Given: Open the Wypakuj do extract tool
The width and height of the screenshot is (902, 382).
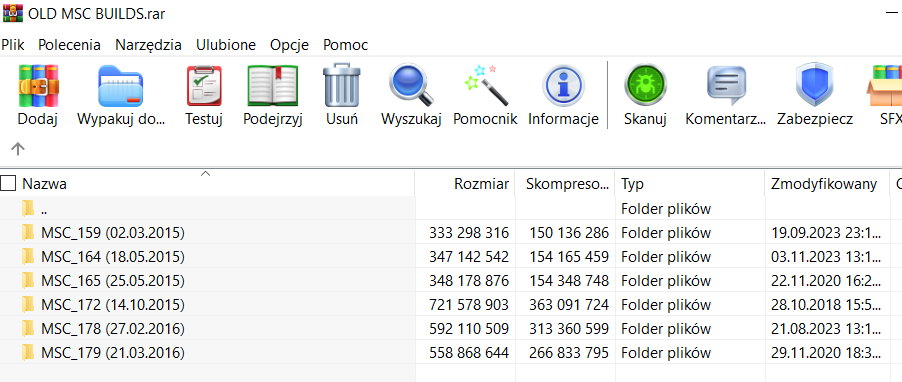Looking at the screenshot, I should [120, 86].
